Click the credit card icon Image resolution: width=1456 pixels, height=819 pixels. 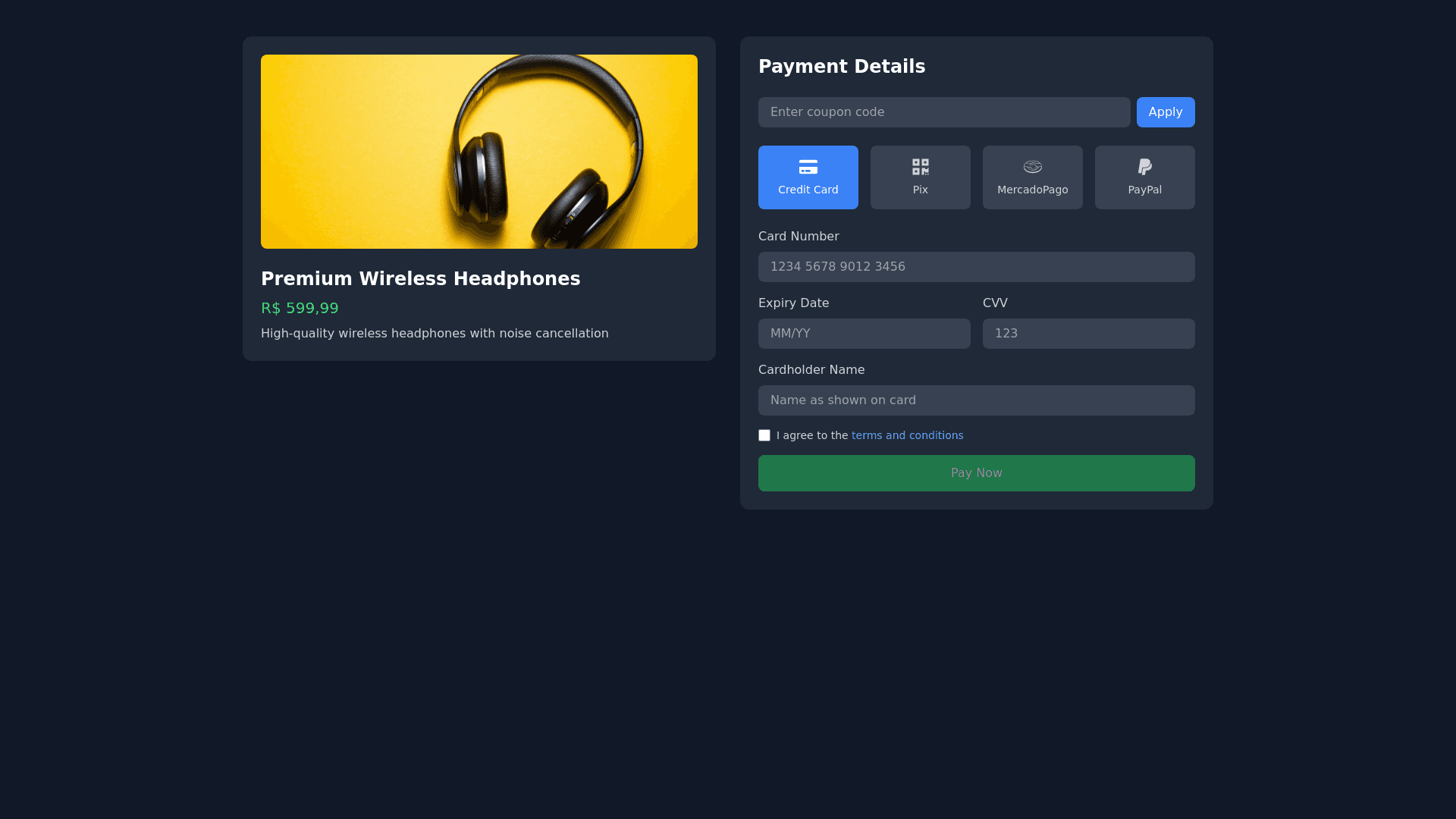coord(808,167)
